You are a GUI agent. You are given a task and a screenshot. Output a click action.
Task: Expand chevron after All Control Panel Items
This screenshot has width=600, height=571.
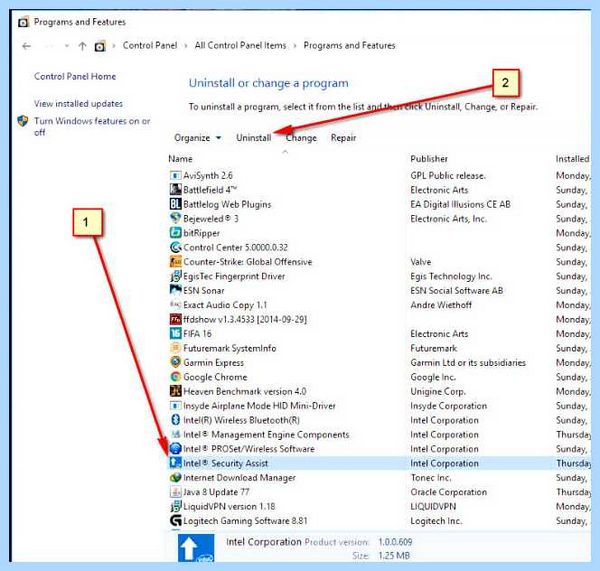point(295,46)
